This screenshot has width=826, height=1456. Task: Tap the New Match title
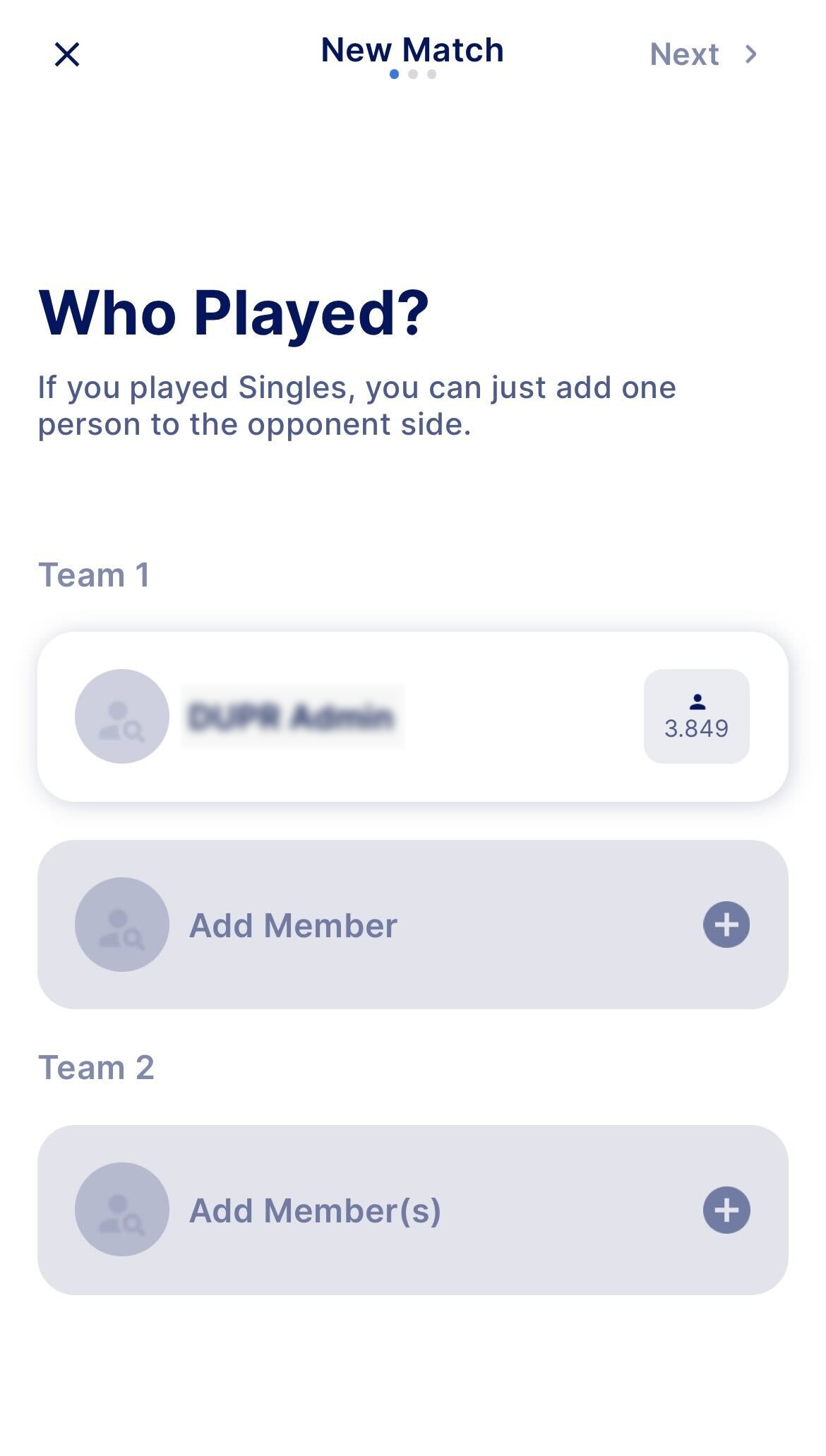coord(412,50)
